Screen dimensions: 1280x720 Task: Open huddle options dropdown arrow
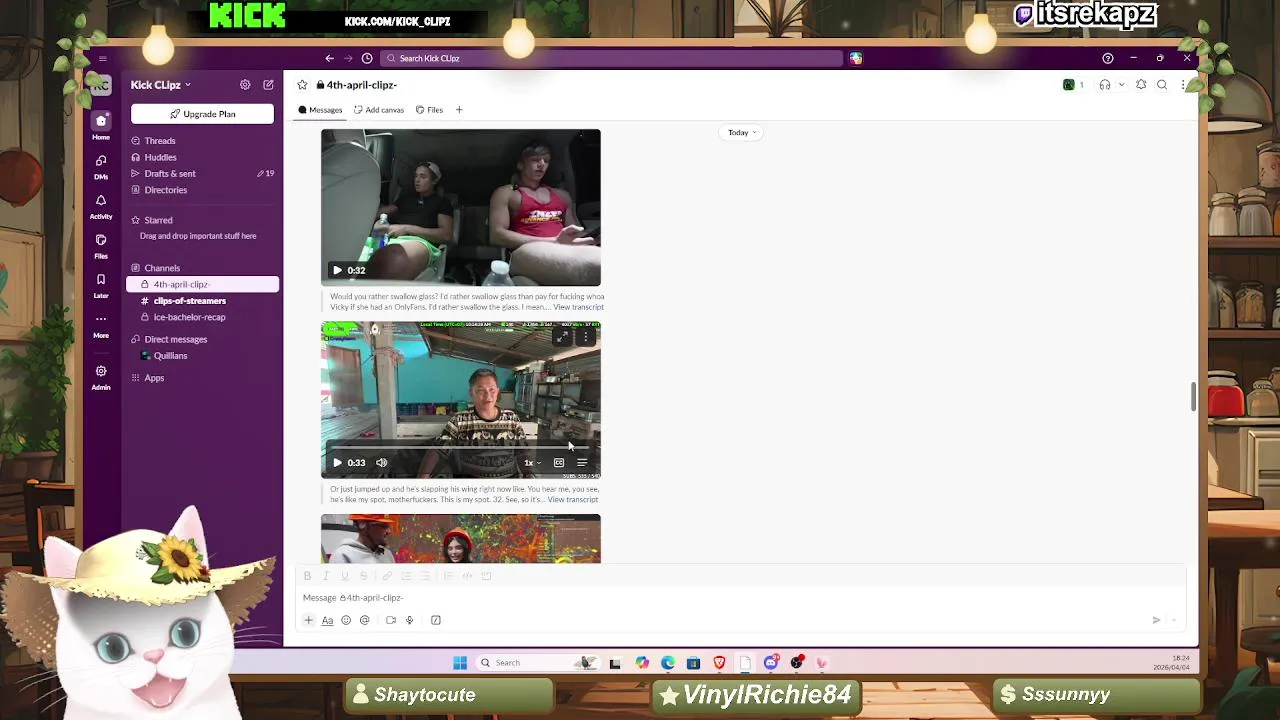(1121, 85)
